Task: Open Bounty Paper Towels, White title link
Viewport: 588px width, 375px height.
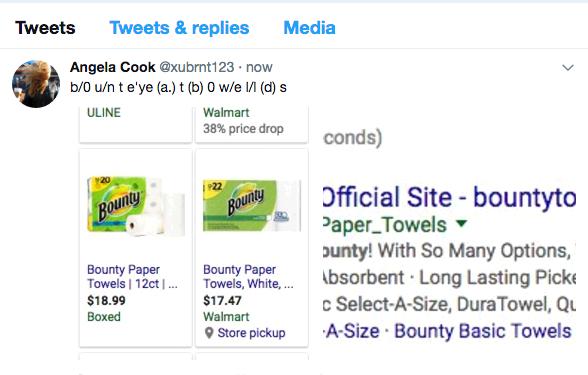Action: pos(248,276)
